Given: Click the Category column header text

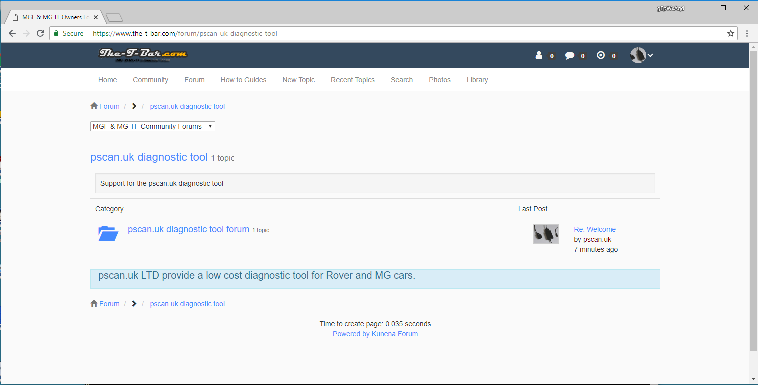Looking at the screenshot, I should tap(109, 208).
